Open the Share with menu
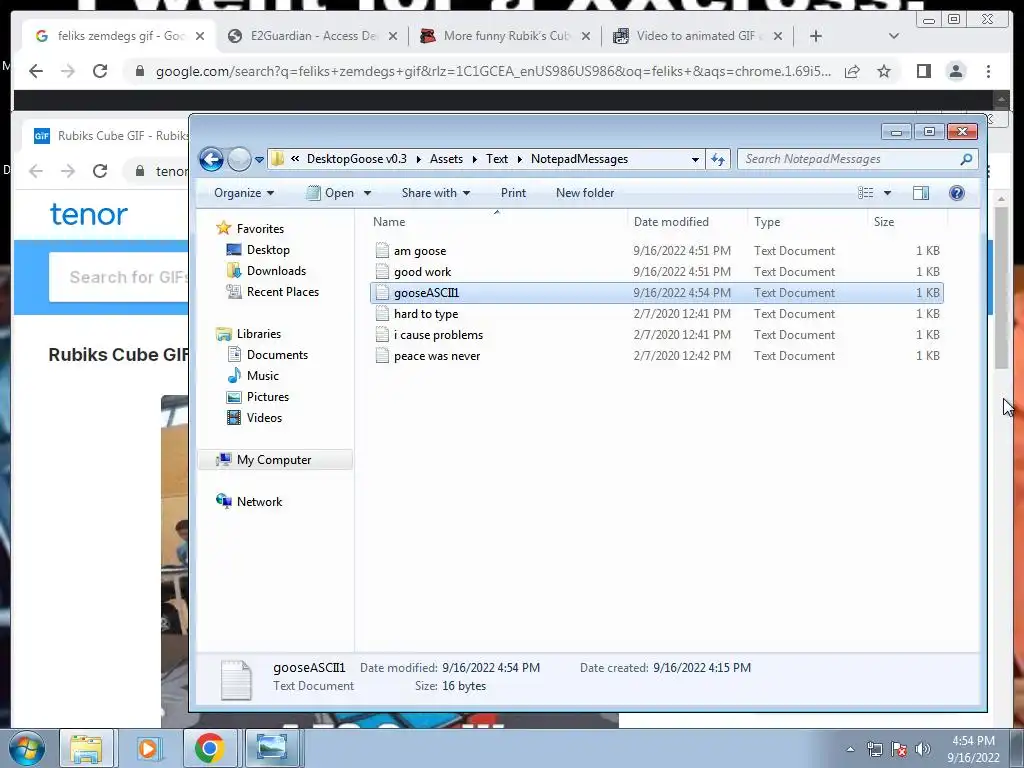Screen dimensions: 1024x768 pos(436,193)
